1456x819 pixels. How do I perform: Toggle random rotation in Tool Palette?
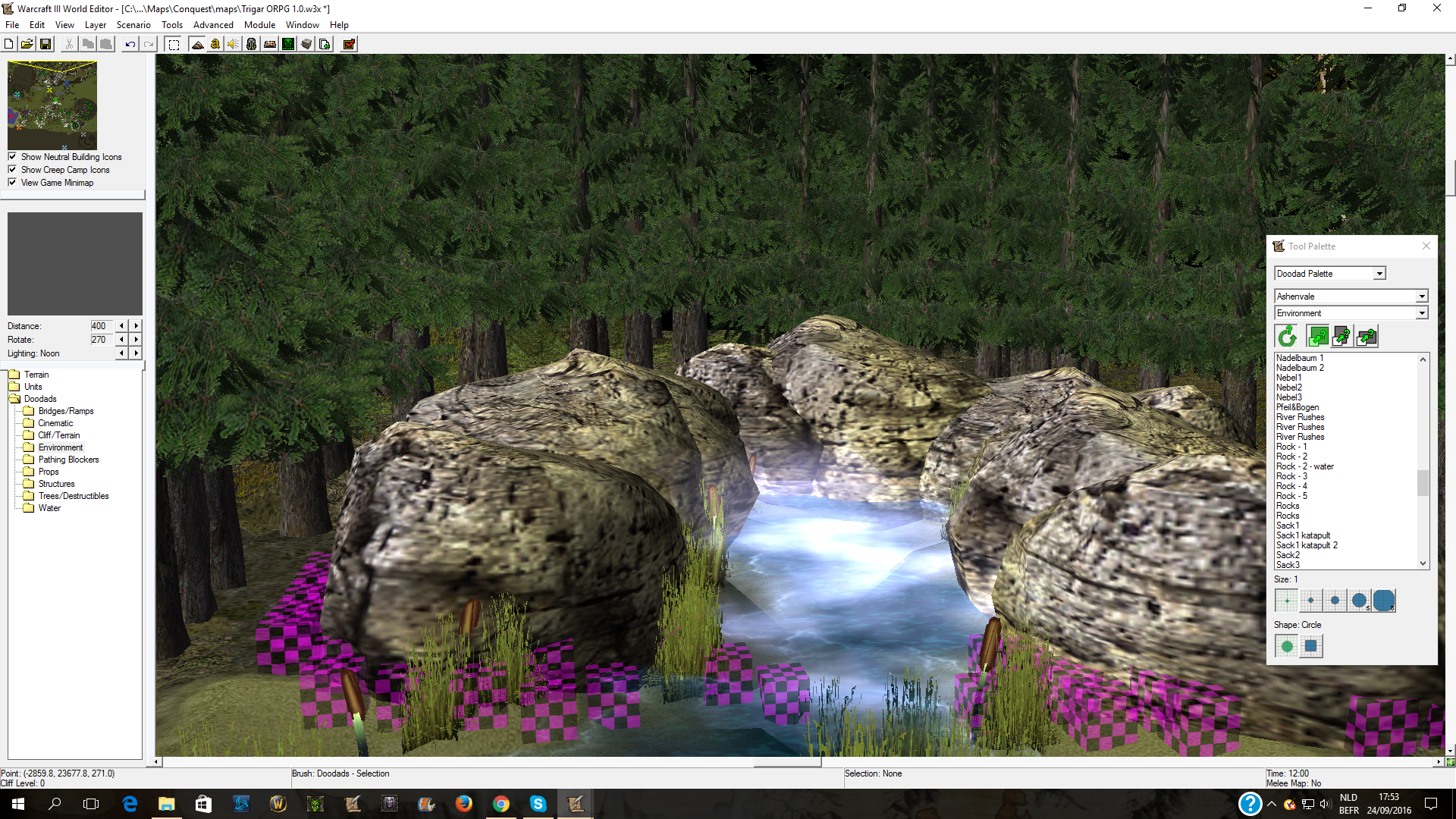tap(1287, 336)
